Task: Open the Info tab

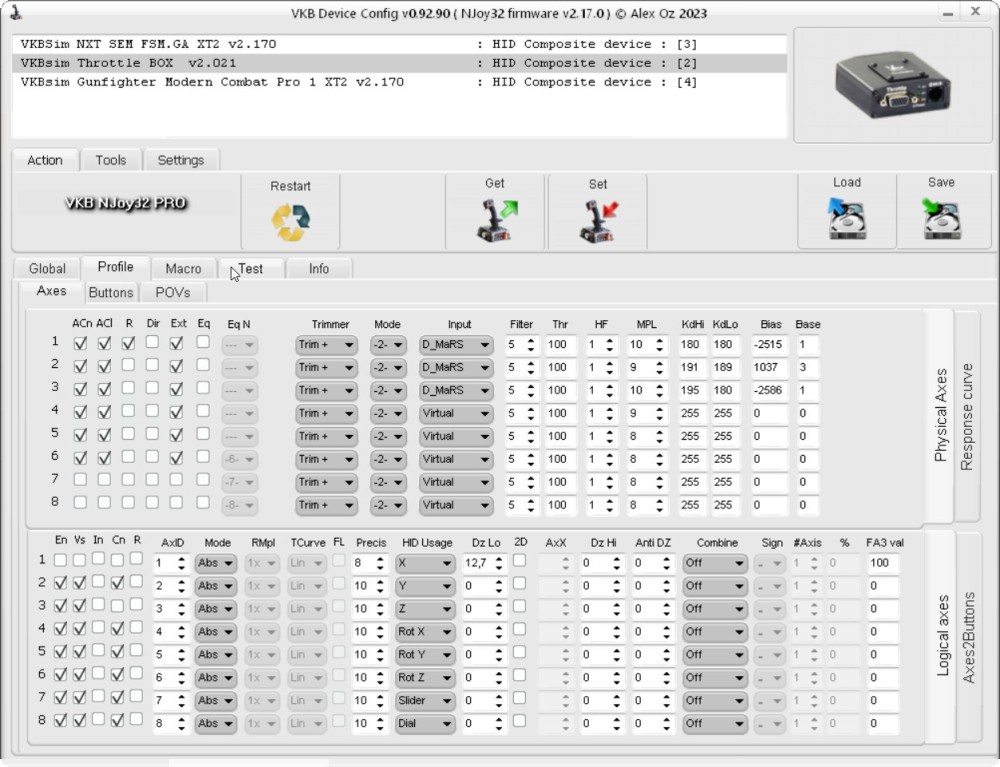Action: coord(319,269)
